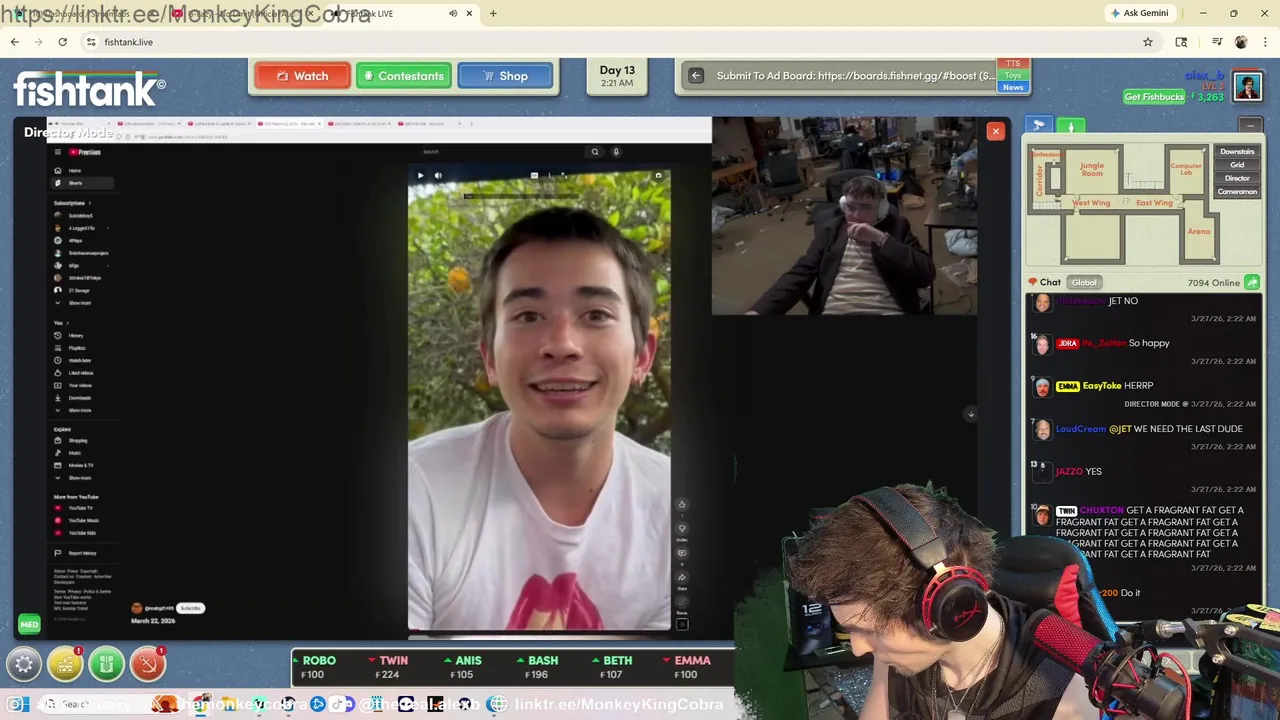1280x720 pixels.
Task: Click the EasyToke chat username
Action: point(1102,386)
